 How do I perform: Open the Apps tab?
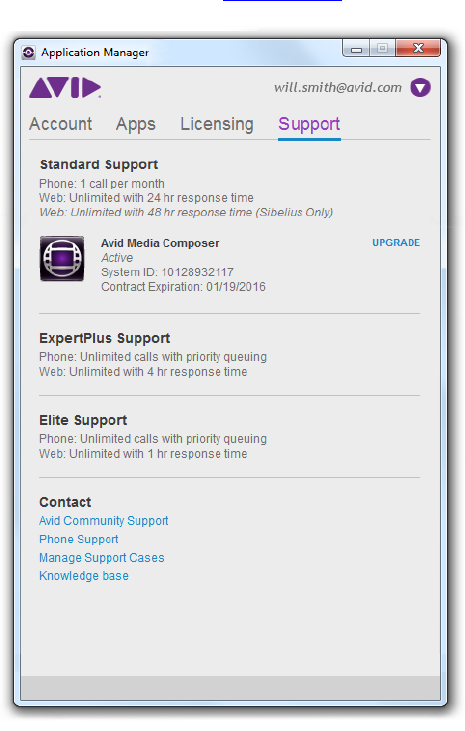coord(136,124)
